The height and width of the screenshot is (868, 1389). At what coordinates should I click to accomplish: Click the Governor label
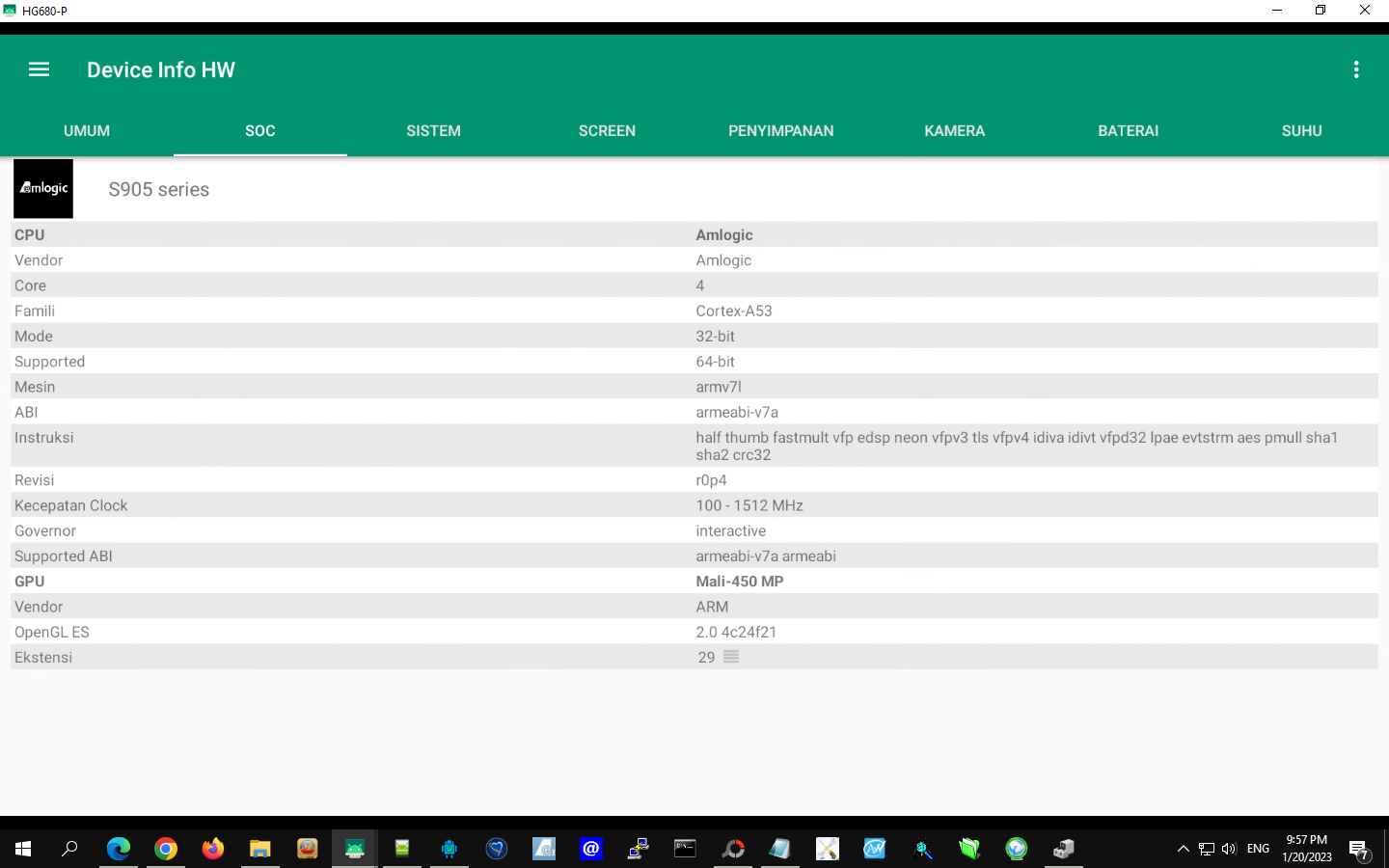[x=45, y=530]
